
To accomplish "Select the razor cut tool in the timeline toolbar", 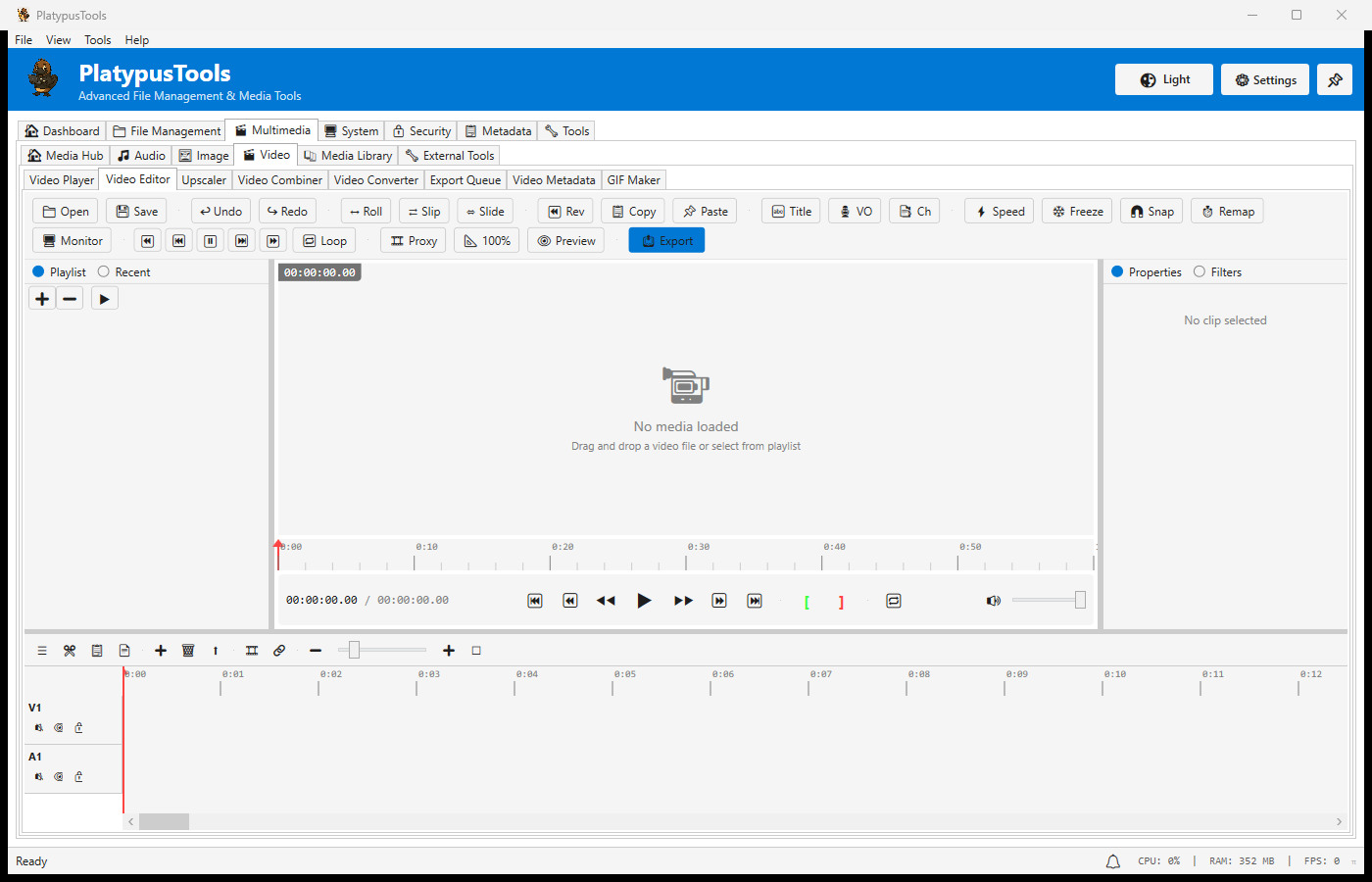I will coord(70,650).
